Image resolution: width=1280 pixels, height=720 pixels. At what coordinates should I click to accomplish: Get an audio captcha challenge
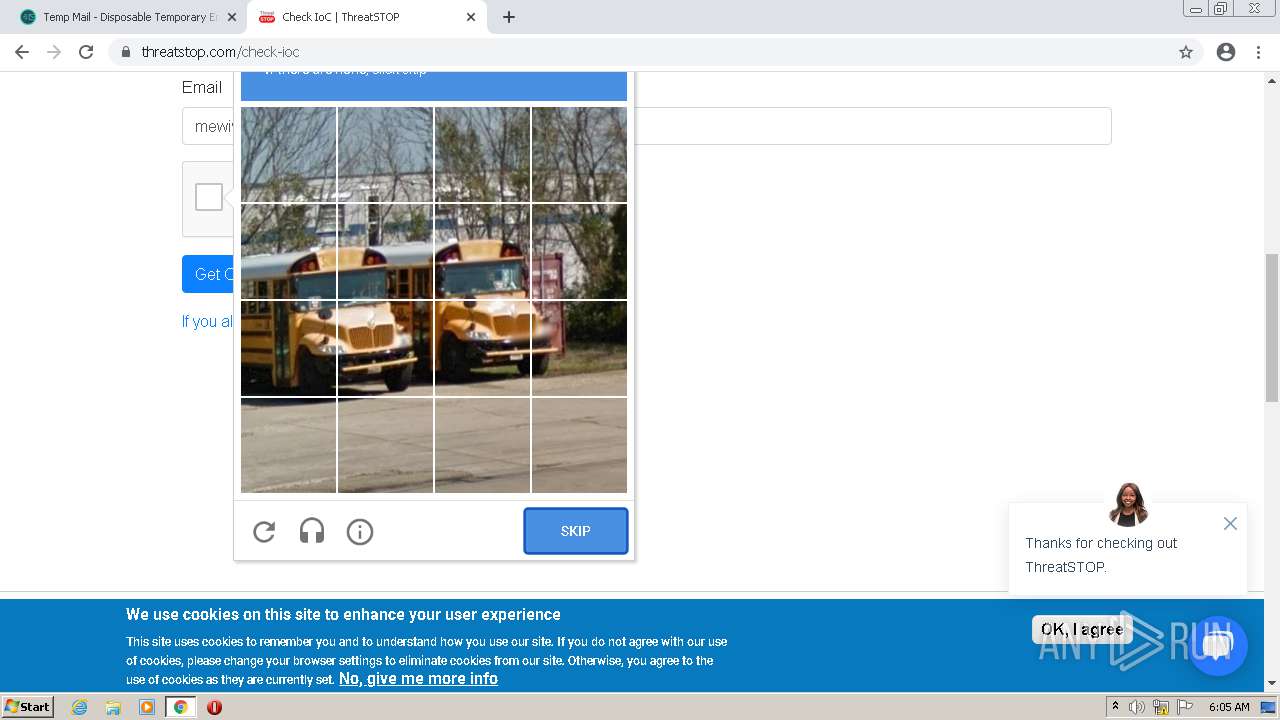(x=312, y=532)
